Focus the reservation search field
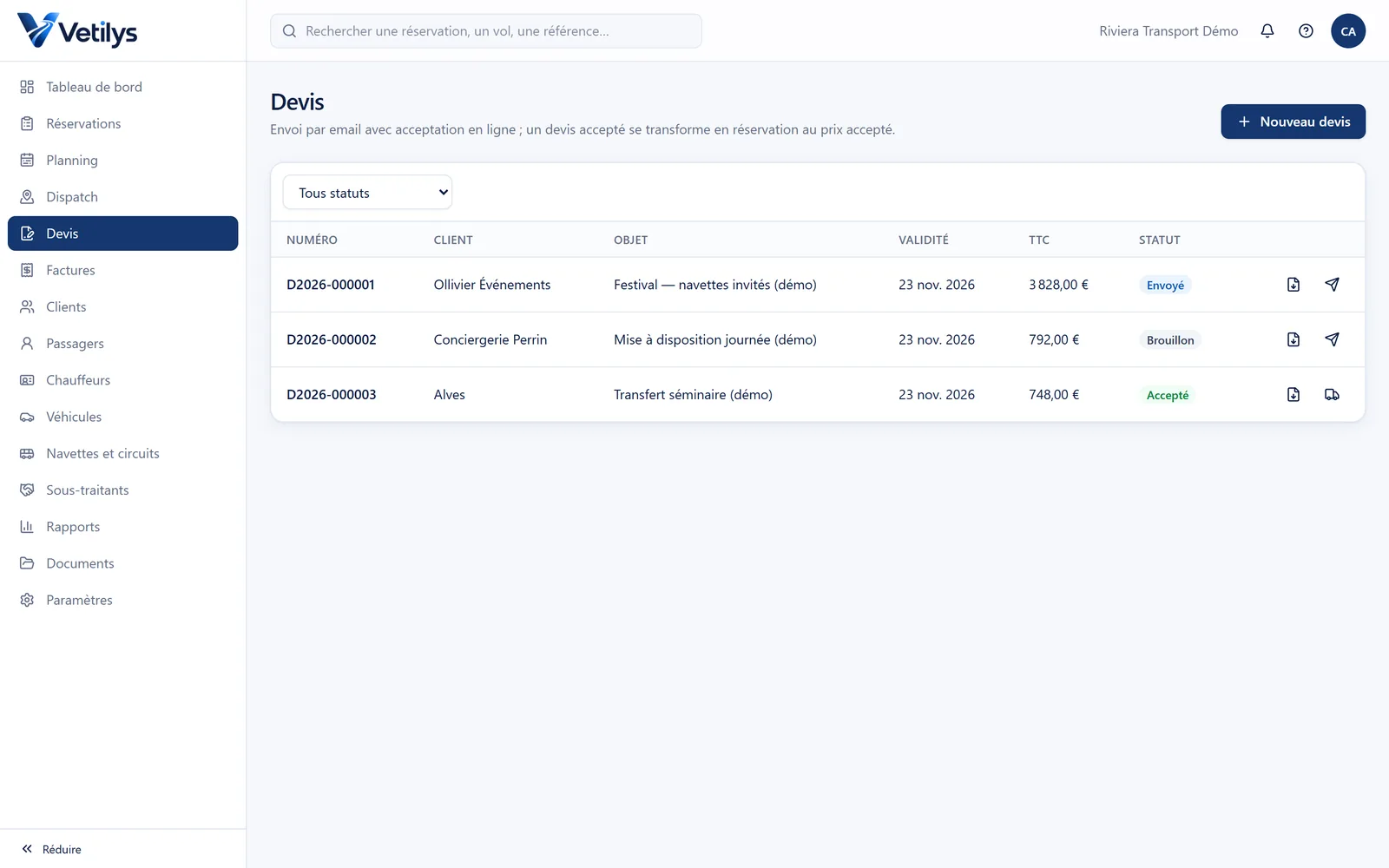The image size is (1389, 868). coord(486,31)
